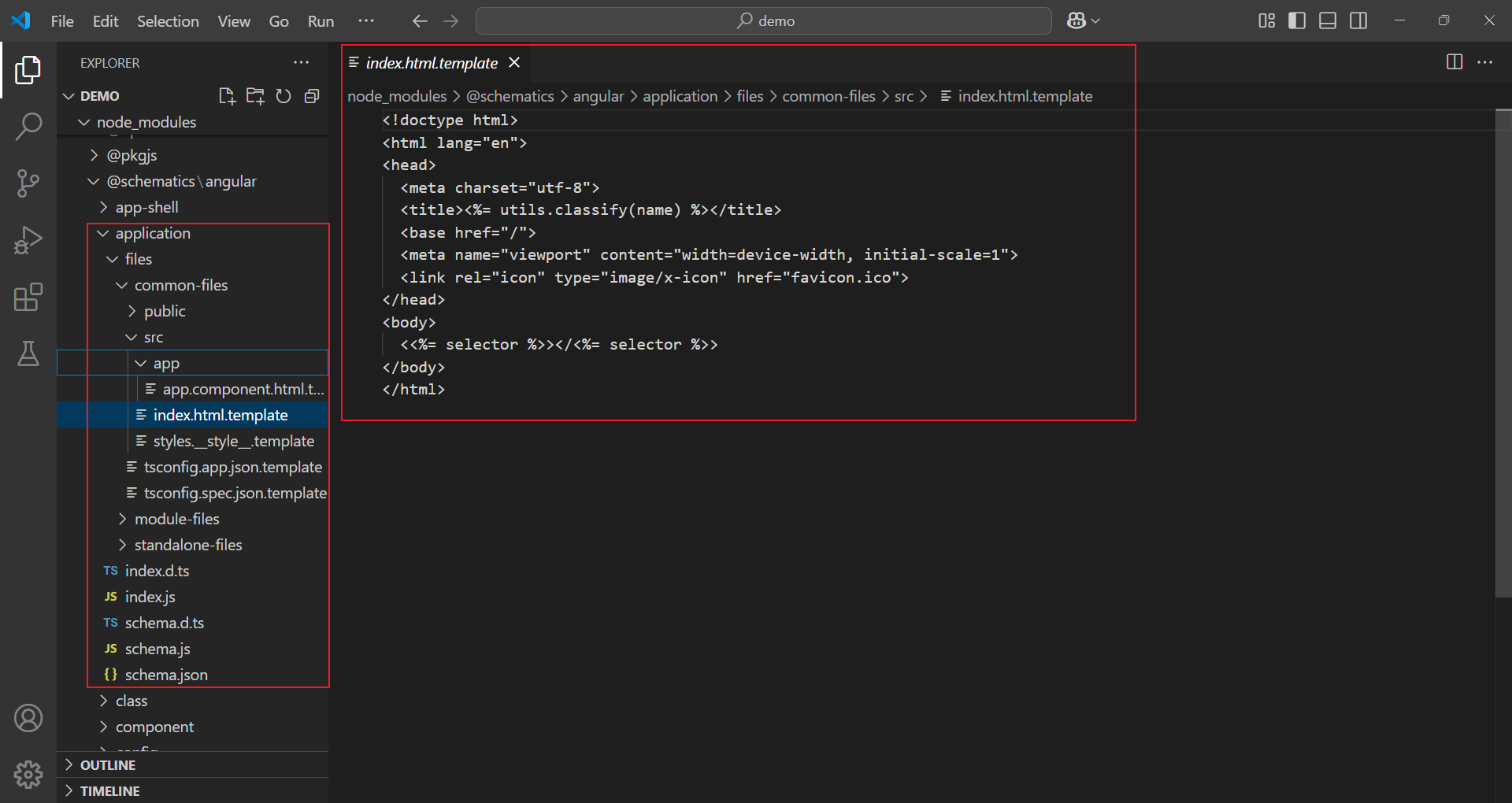Open the Extensions view
Image resolution: width=1512 pixels, height=803 pixels.
pyautogui.click(x=28, y=298)
